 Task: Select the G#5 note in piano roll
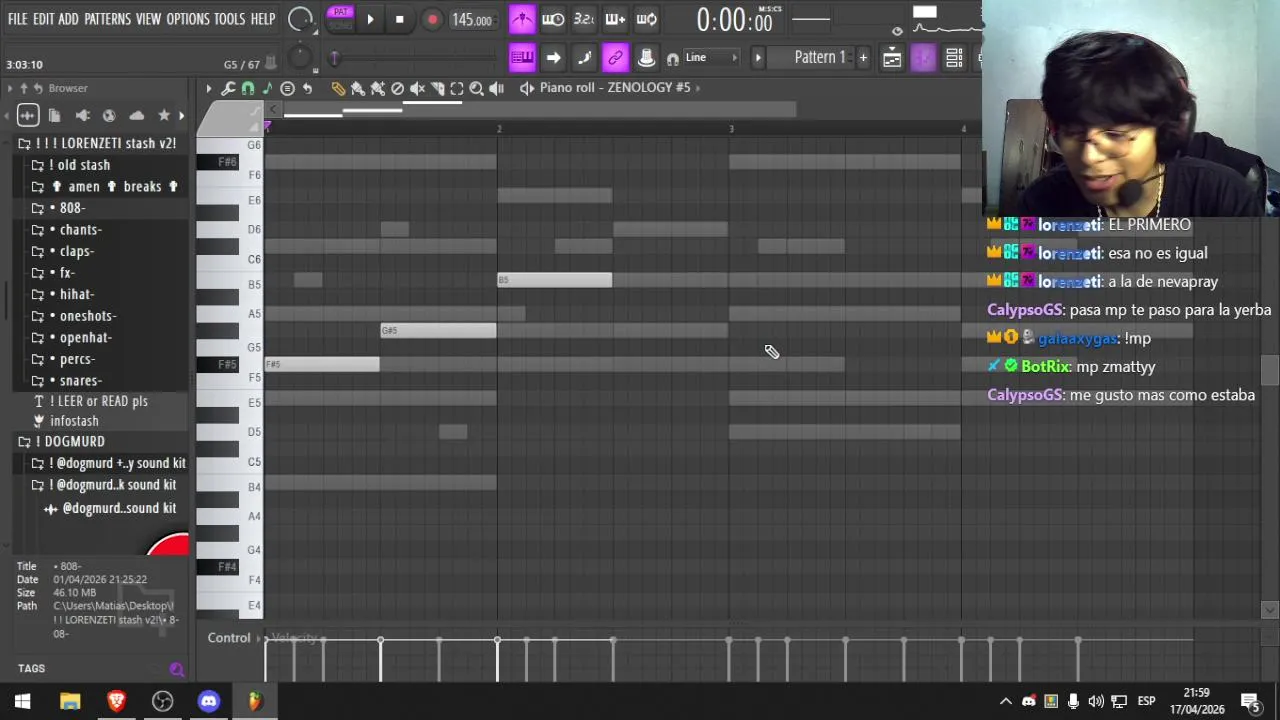438,330
